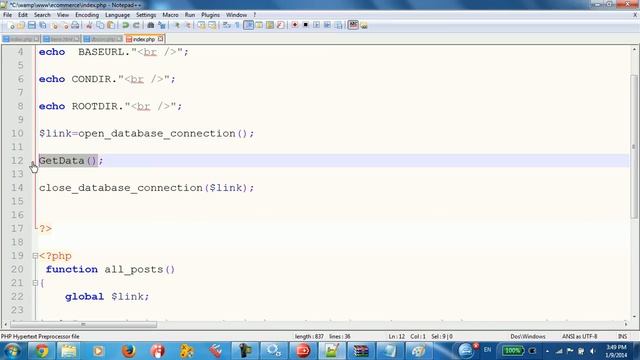Close the index.php tab with its X
Image resolution: width=640 pixels, height=360 pixels.
tap(160, 39)
